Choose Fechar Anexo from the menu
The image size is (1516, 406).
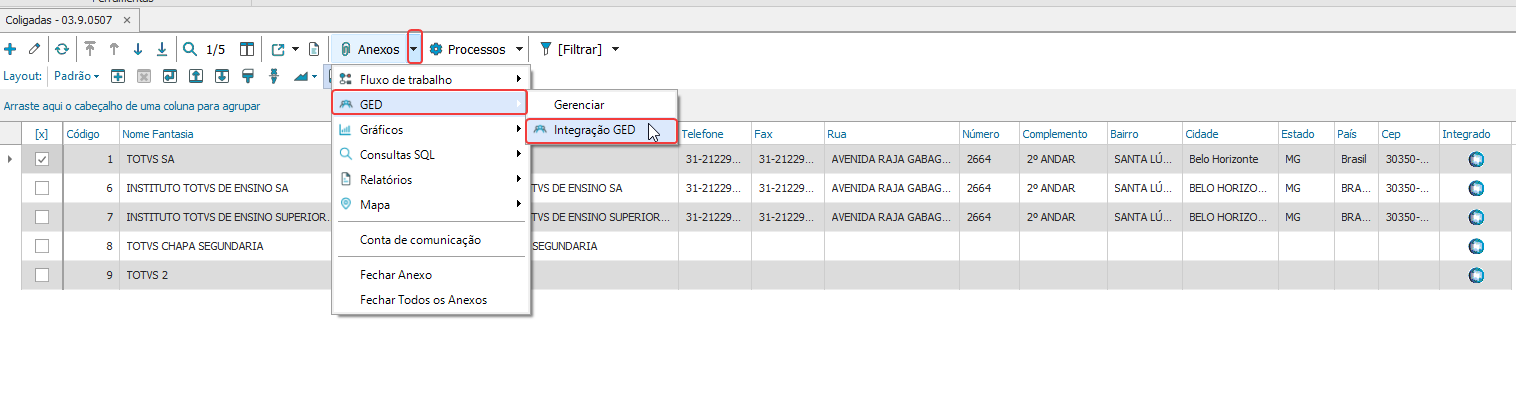coord(431,275)
